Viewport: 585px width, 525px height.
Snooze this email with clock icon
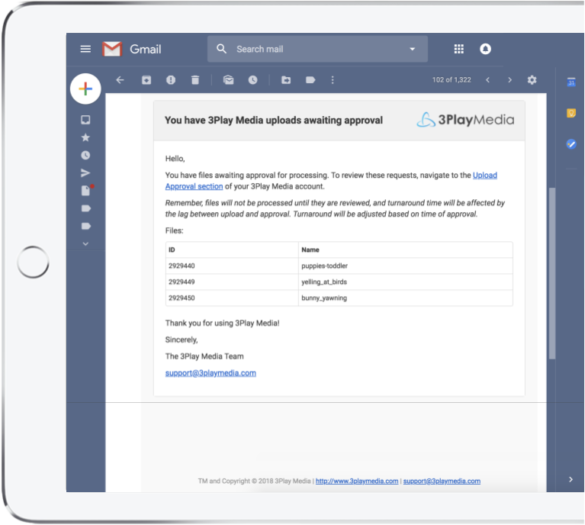click(253, 80)
